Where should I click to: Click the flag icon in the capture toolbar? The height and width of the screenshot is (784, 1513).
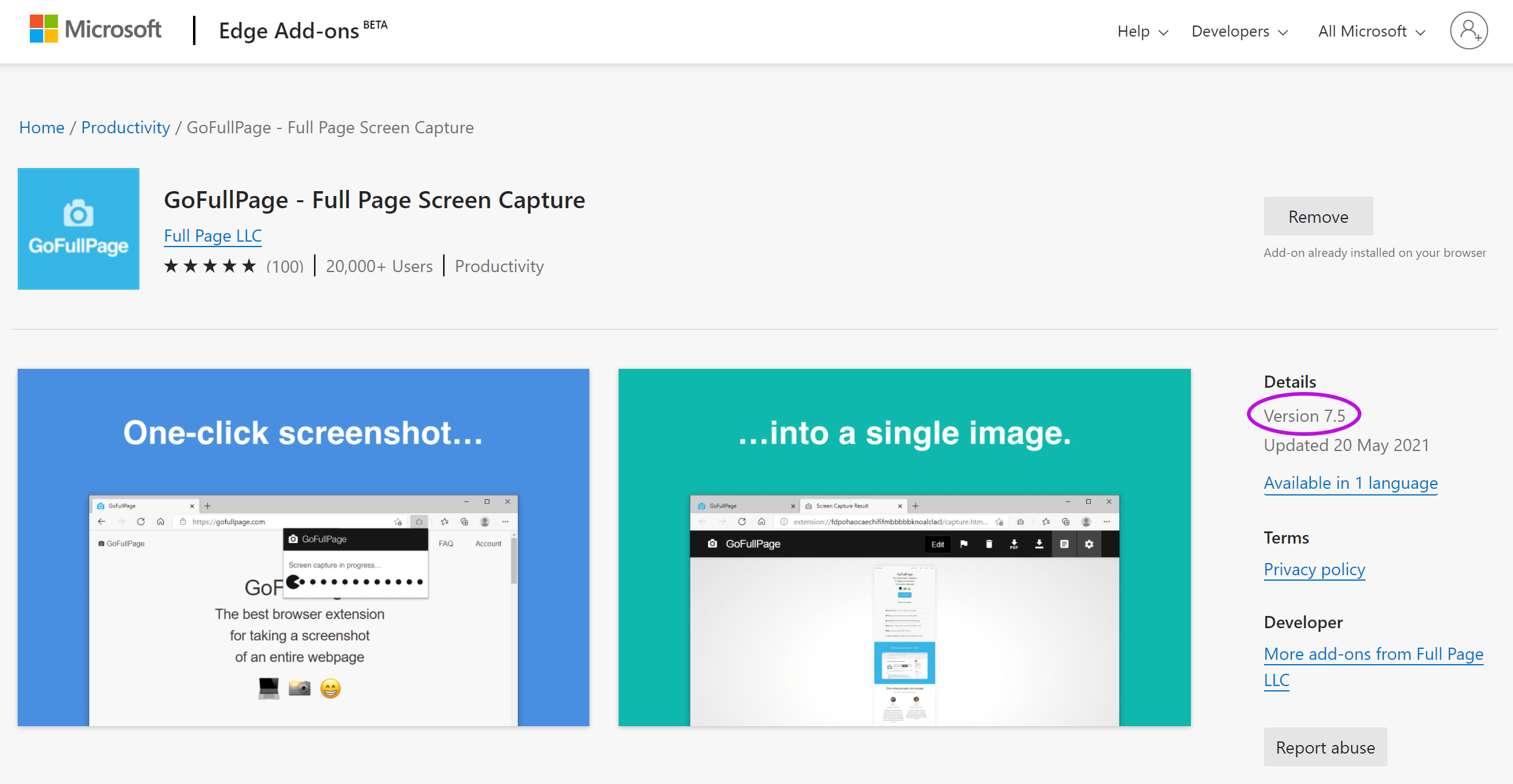coord(964,544)
